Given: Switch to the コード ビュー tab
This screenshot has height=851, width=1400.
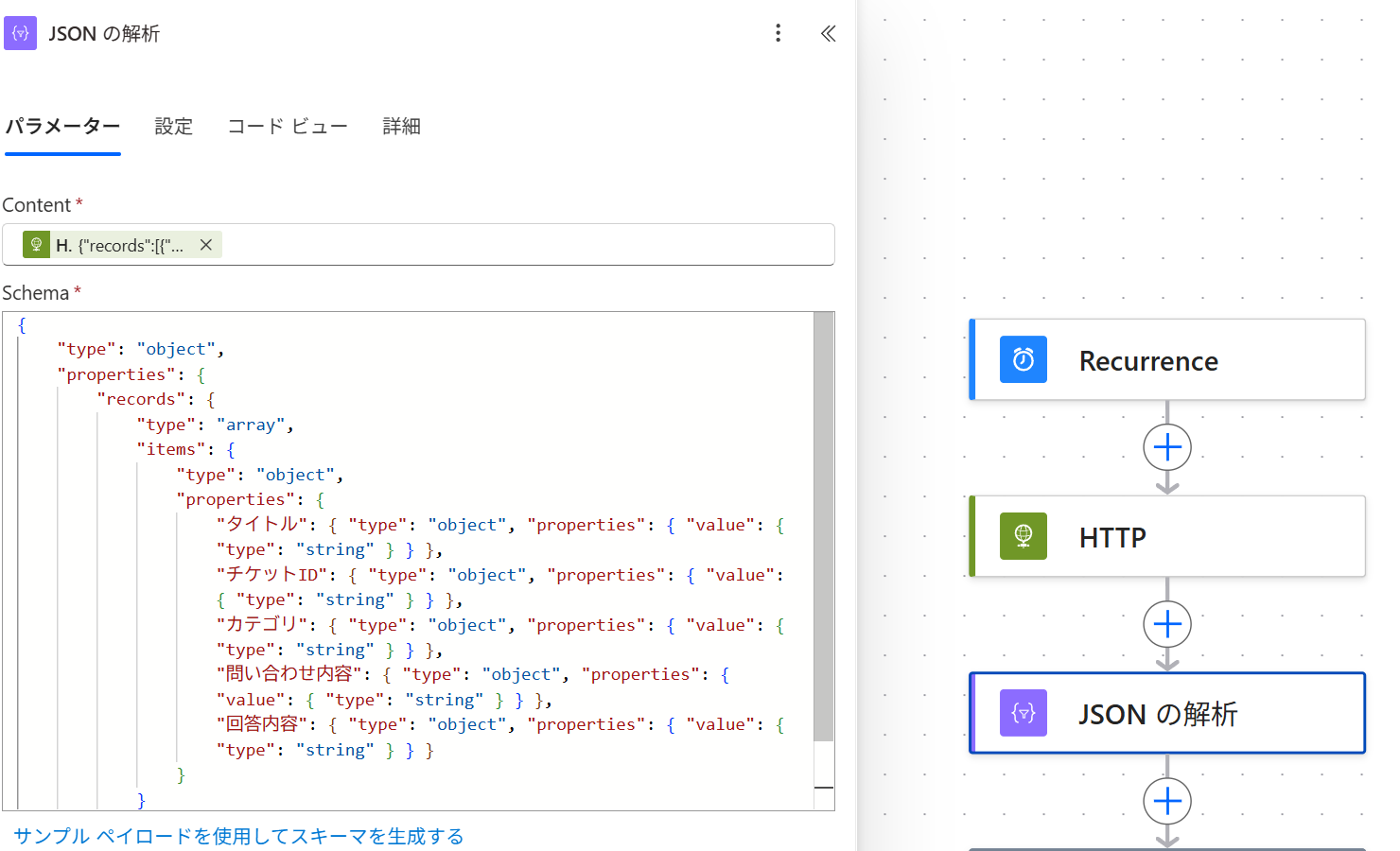Looking at the screenshot, I should (x=288, y=127).
